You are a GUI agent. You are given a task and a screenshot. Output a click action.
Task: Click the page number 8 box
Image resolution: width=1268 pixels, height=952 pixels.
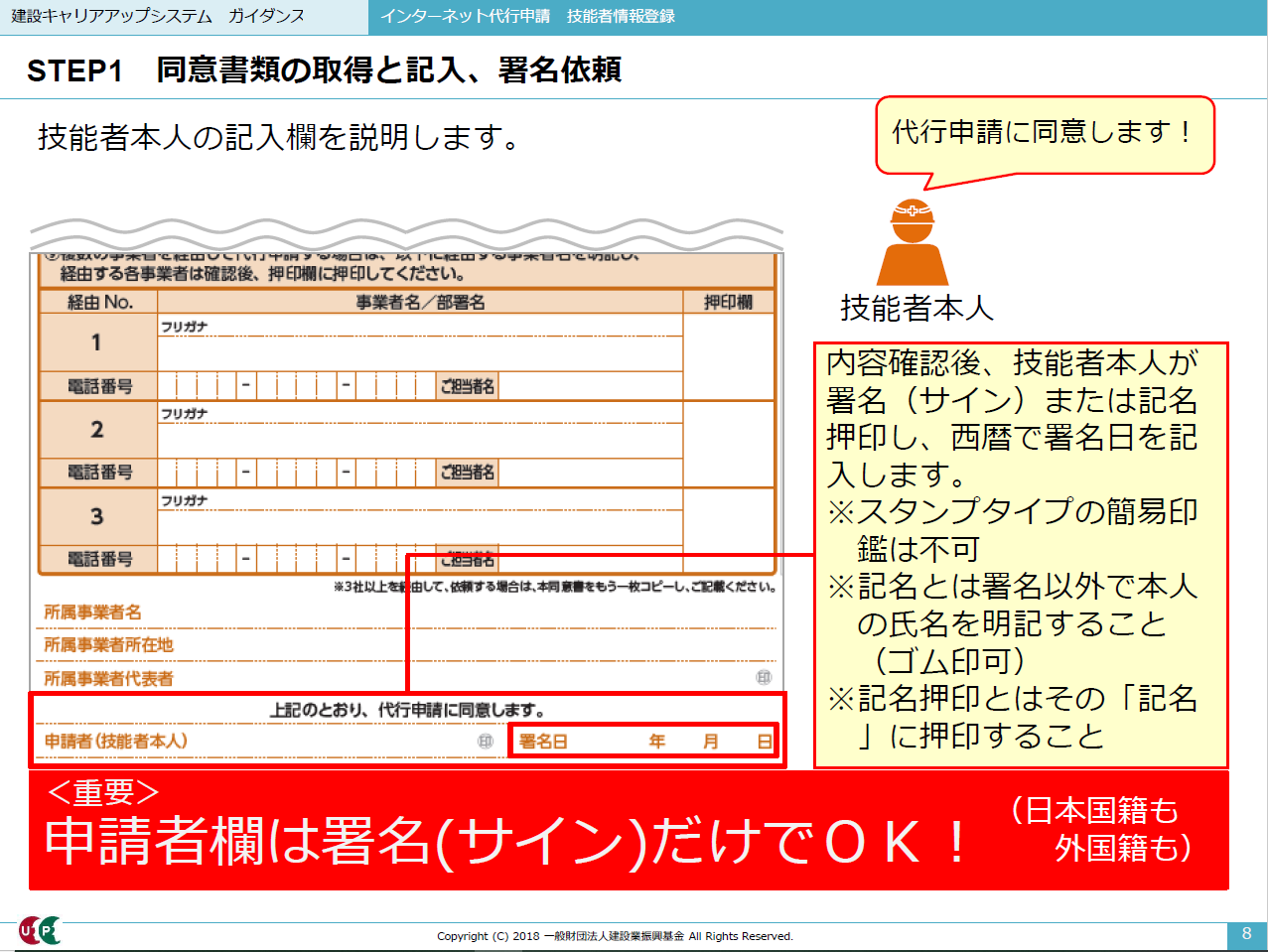[x=1246, y=933]
